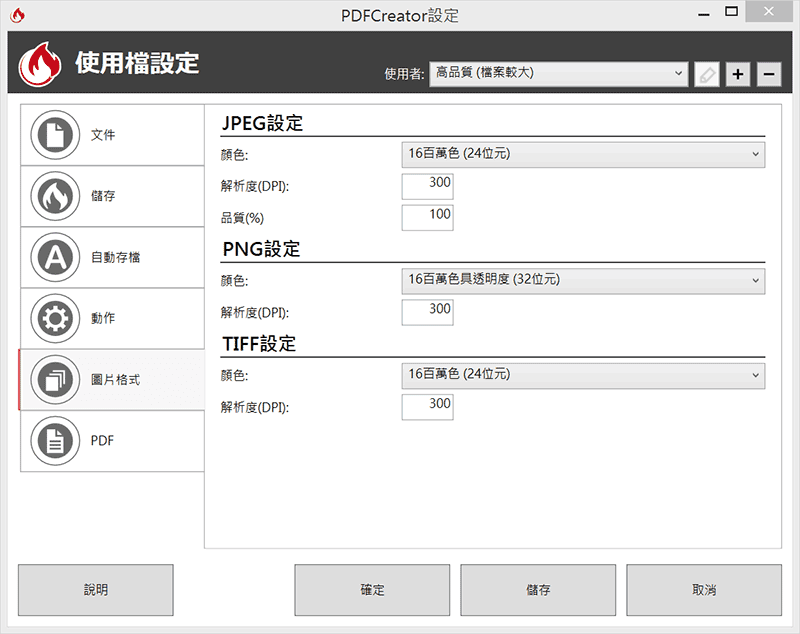The image size is (800, 634).
Task: Open the 自動存檔 auto-save tab
Action: [112, 258]
